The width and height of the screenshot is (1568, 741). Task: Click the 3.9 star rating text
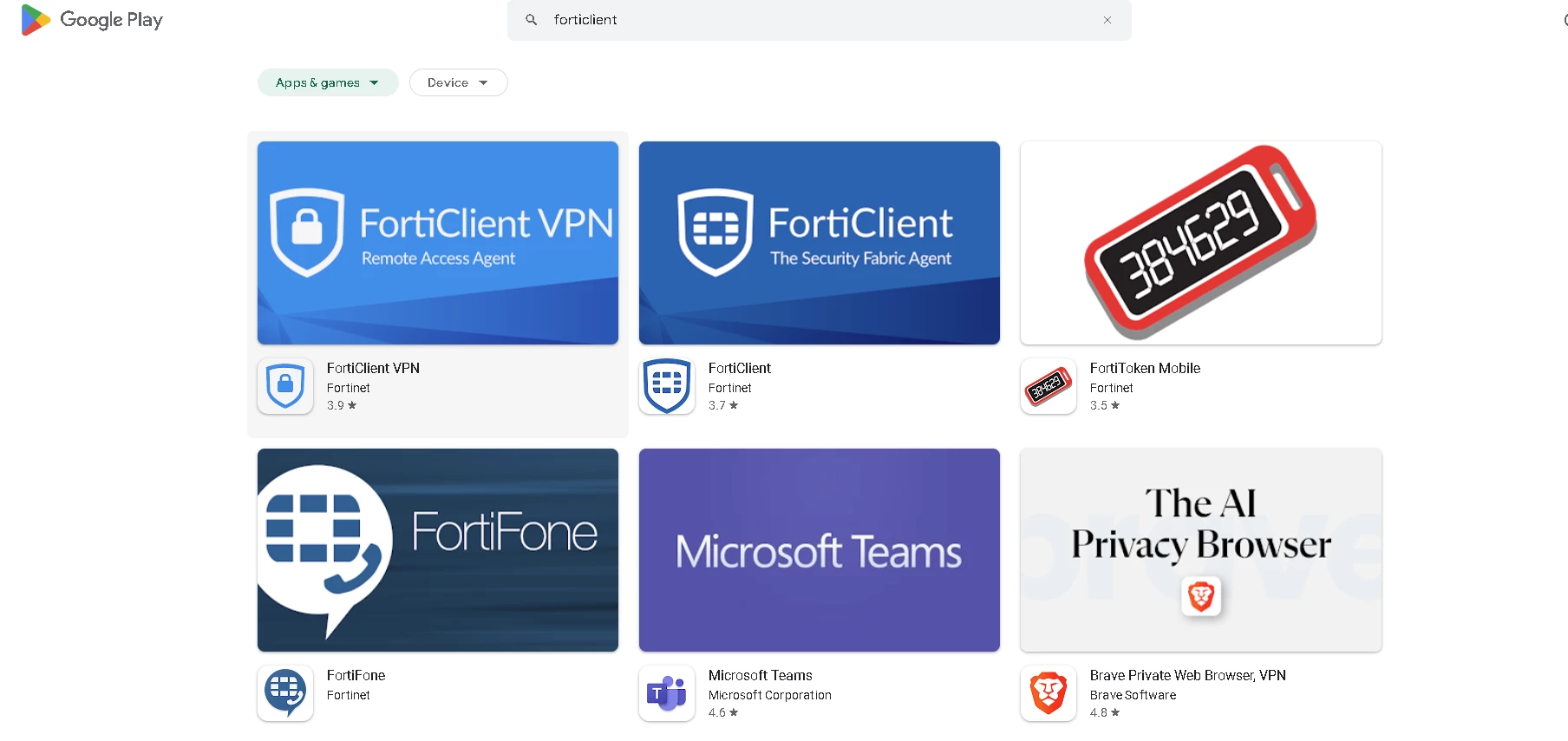[342, 405]
